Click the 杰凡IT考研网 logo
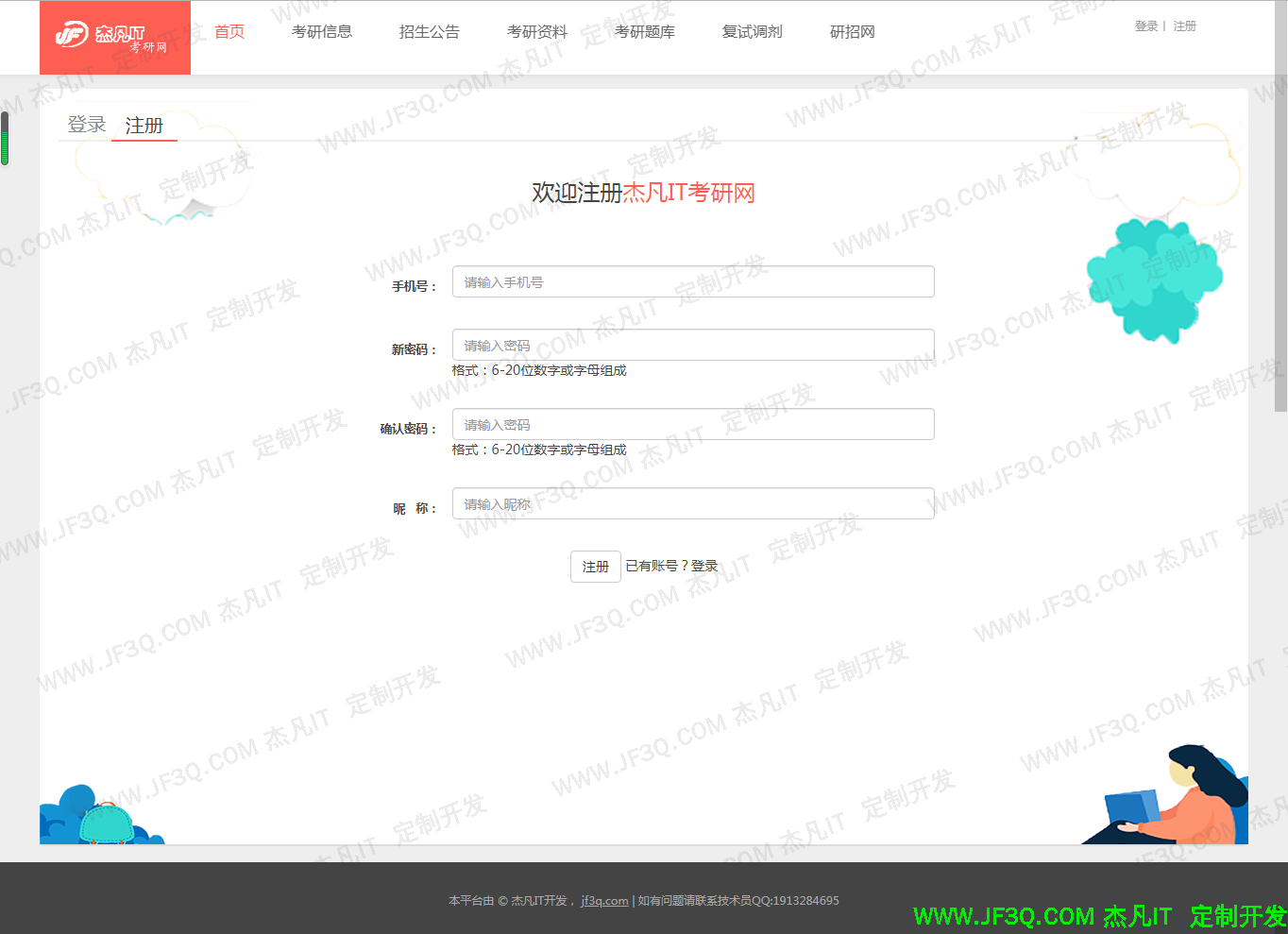This screenshot has width=1288, height=934. coord(114,38)
